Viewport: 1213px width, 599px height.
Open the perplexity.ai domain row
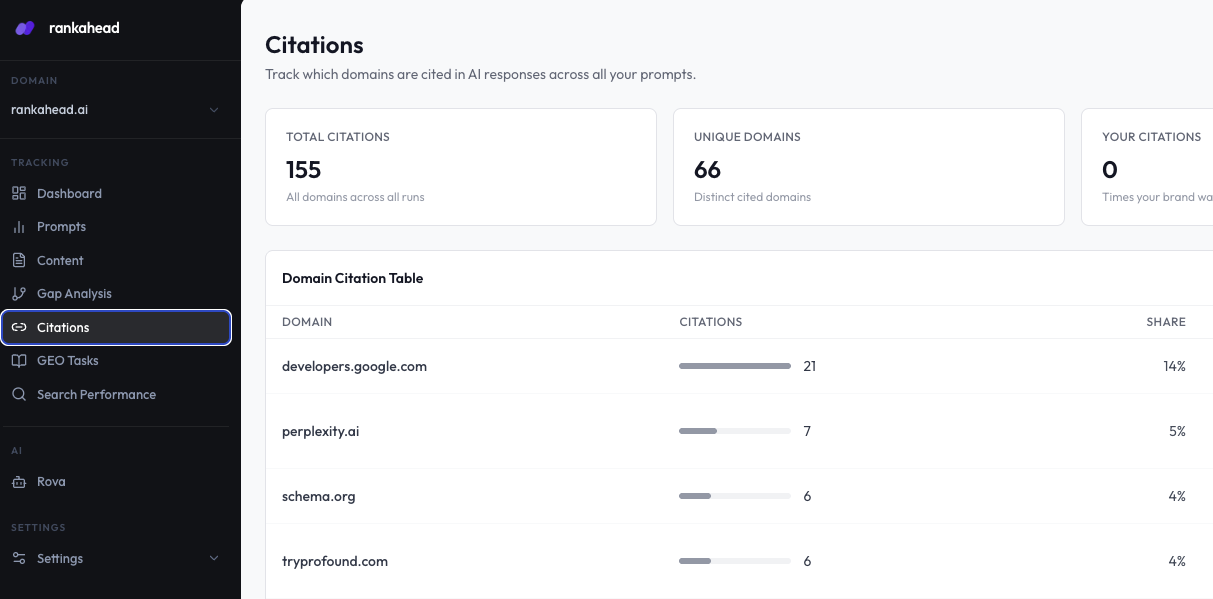coord(739,431)
